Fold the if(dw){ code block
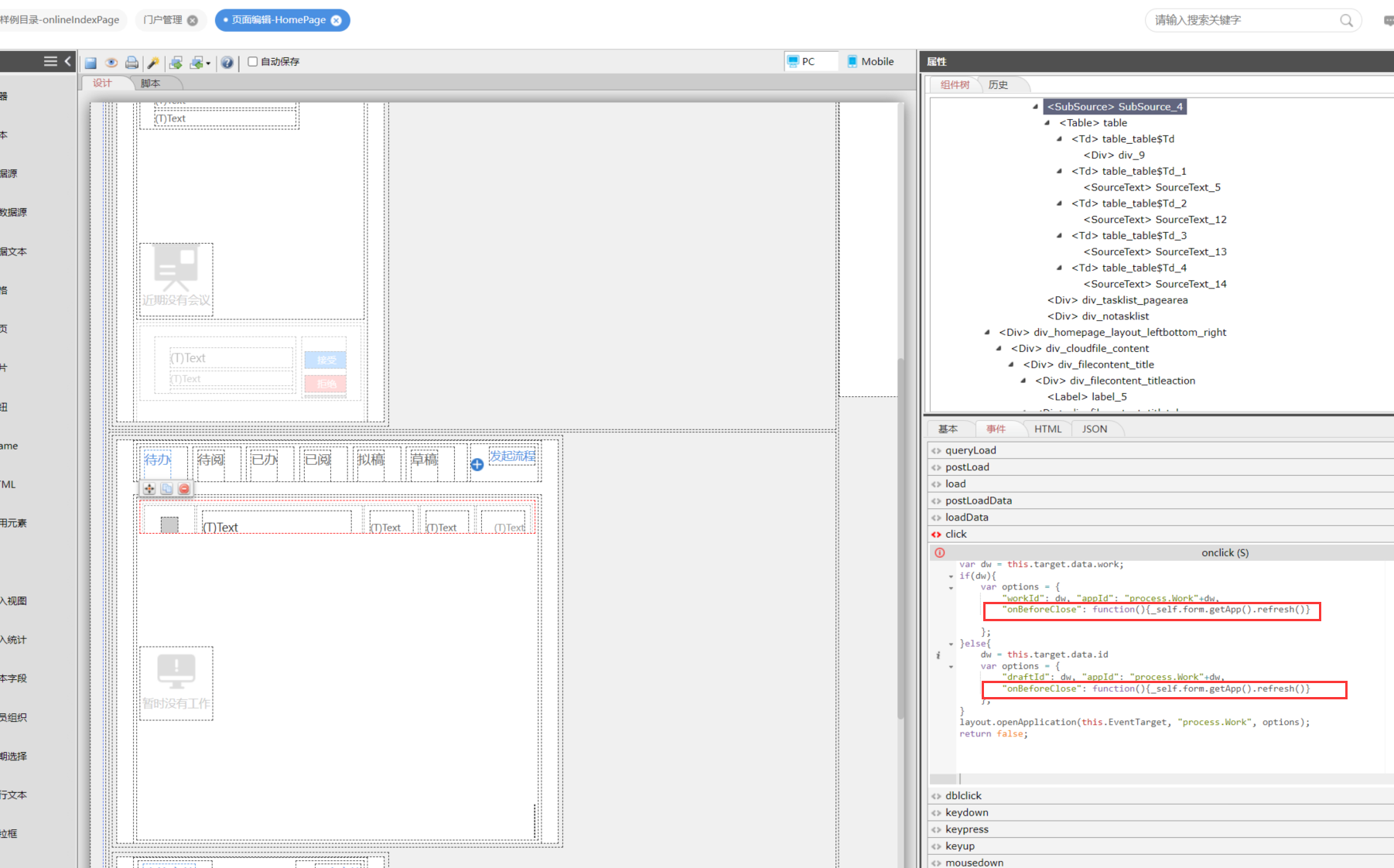 coord(951,576)
